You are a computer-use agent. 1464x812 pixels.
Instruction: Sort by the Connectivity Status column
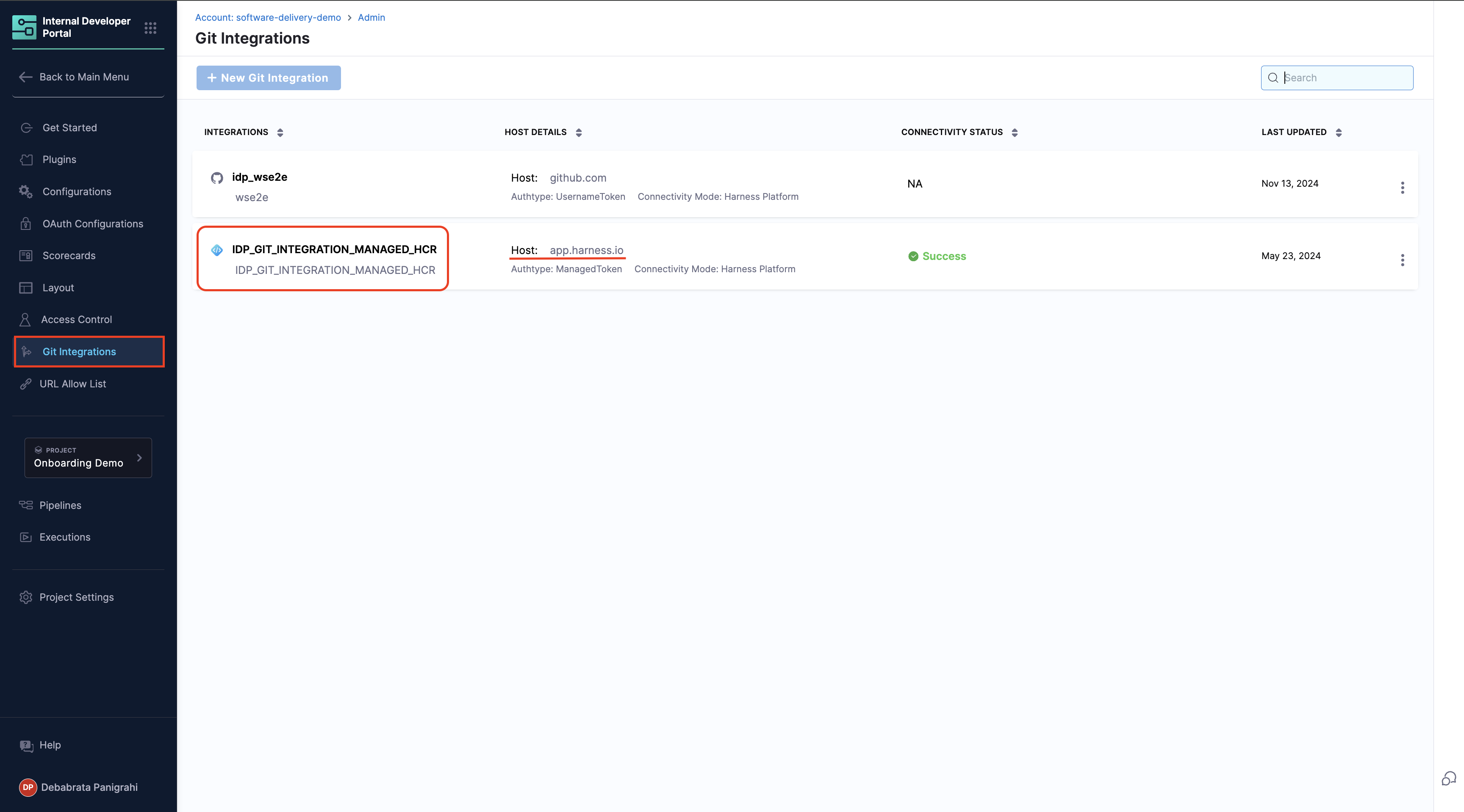(1015, 133)
